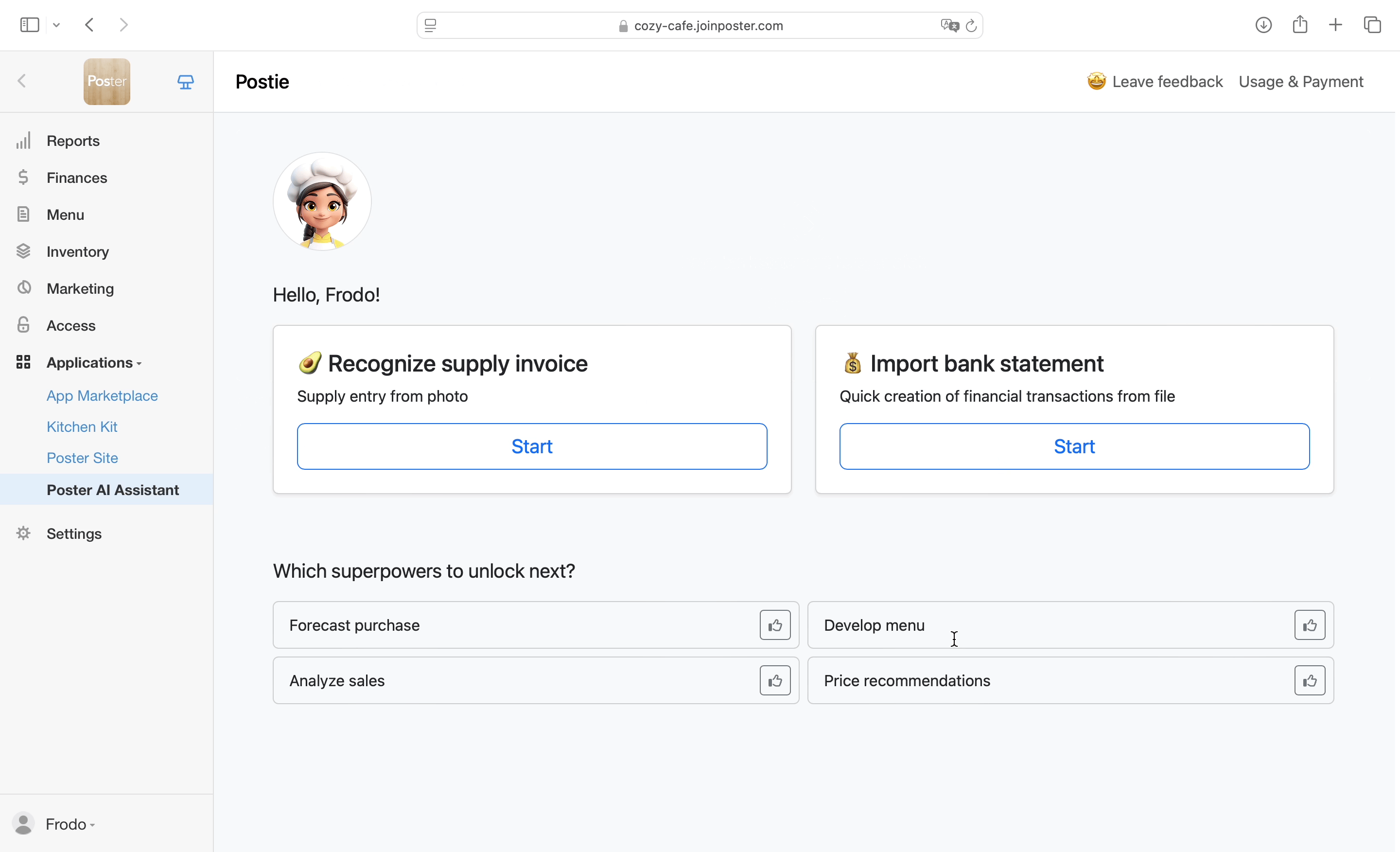Open the Safari sidebar options chevron
The height and width of the screenshot is (852, 1400).
point(56,25)
